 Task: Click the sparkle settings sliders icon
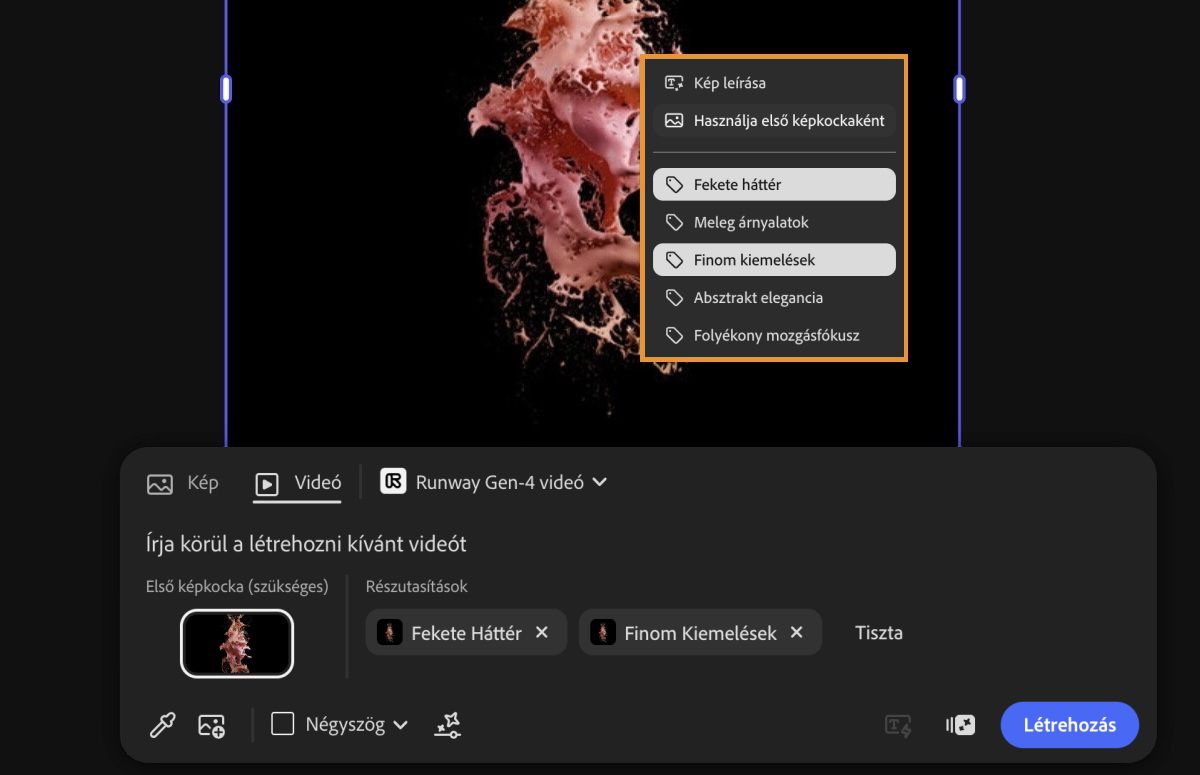[x=448, y=725]
